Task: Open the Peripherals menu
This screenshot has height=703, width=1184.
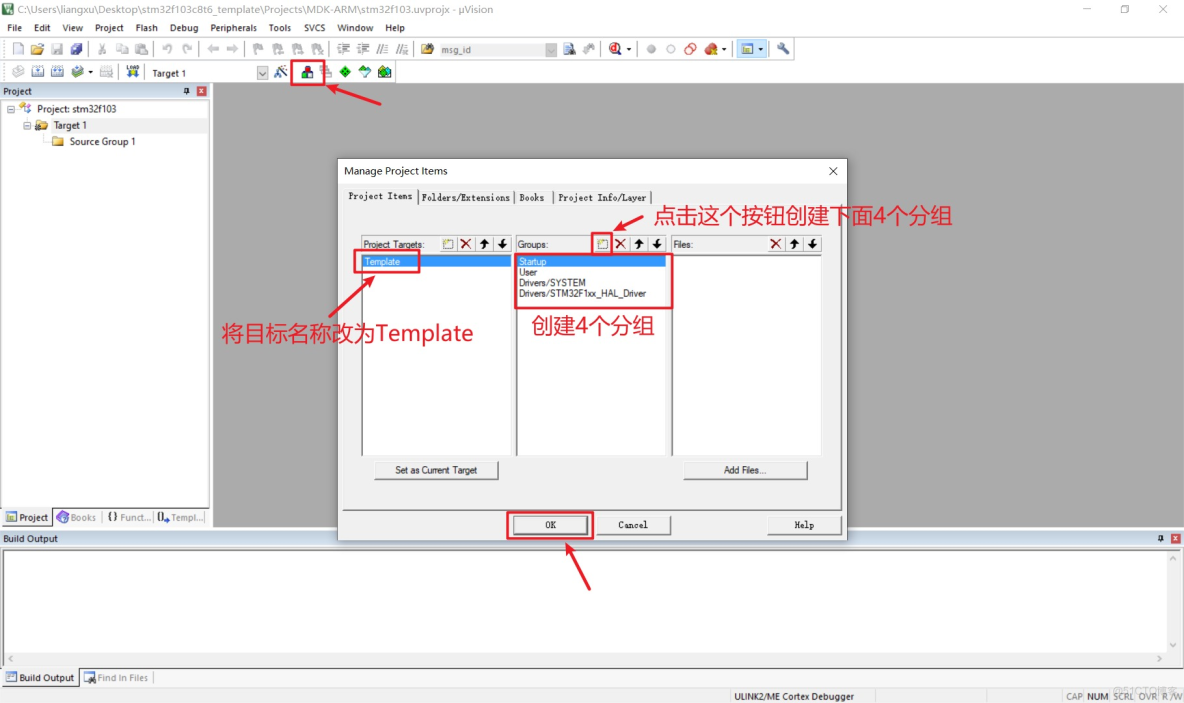Action: click(233, 27)
